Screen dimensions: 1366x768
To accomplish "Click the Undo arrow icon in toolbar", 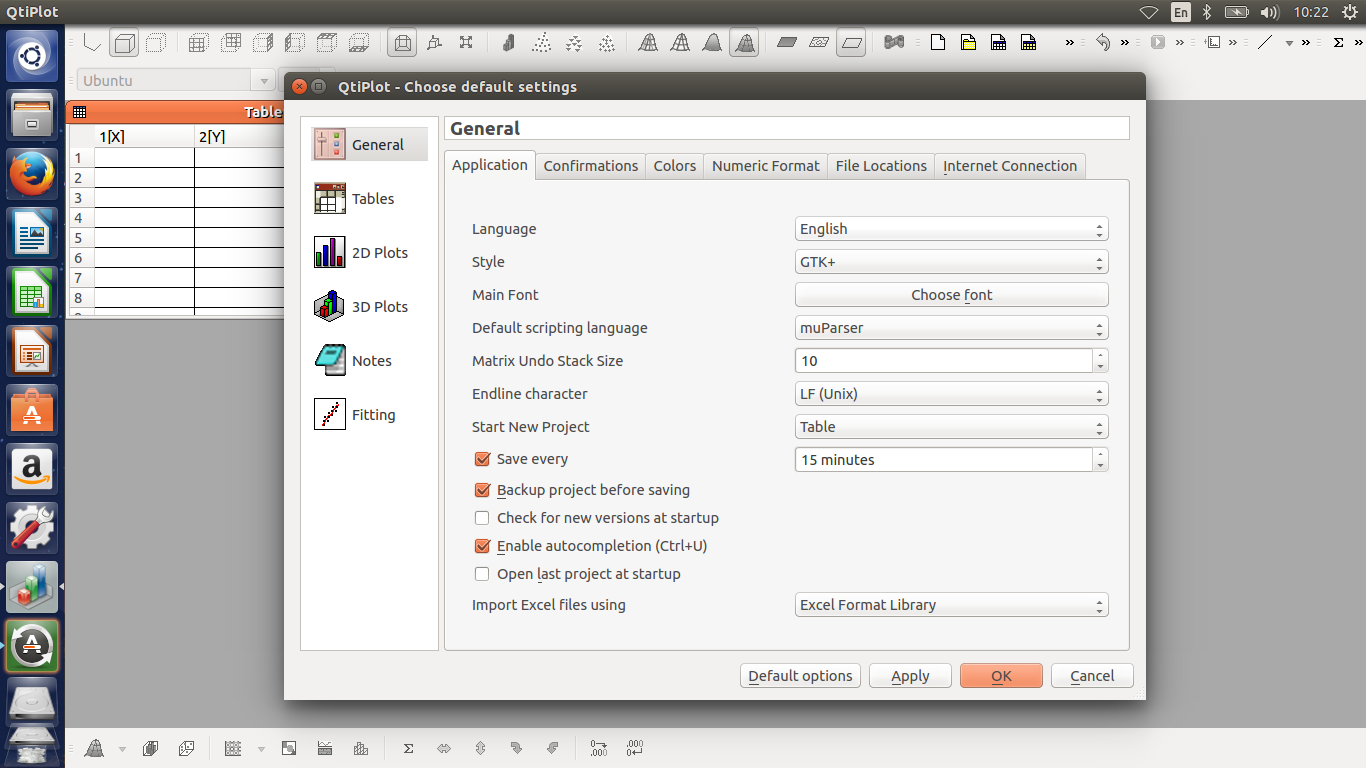I will pyautogui.click(x=1102, y=43).
